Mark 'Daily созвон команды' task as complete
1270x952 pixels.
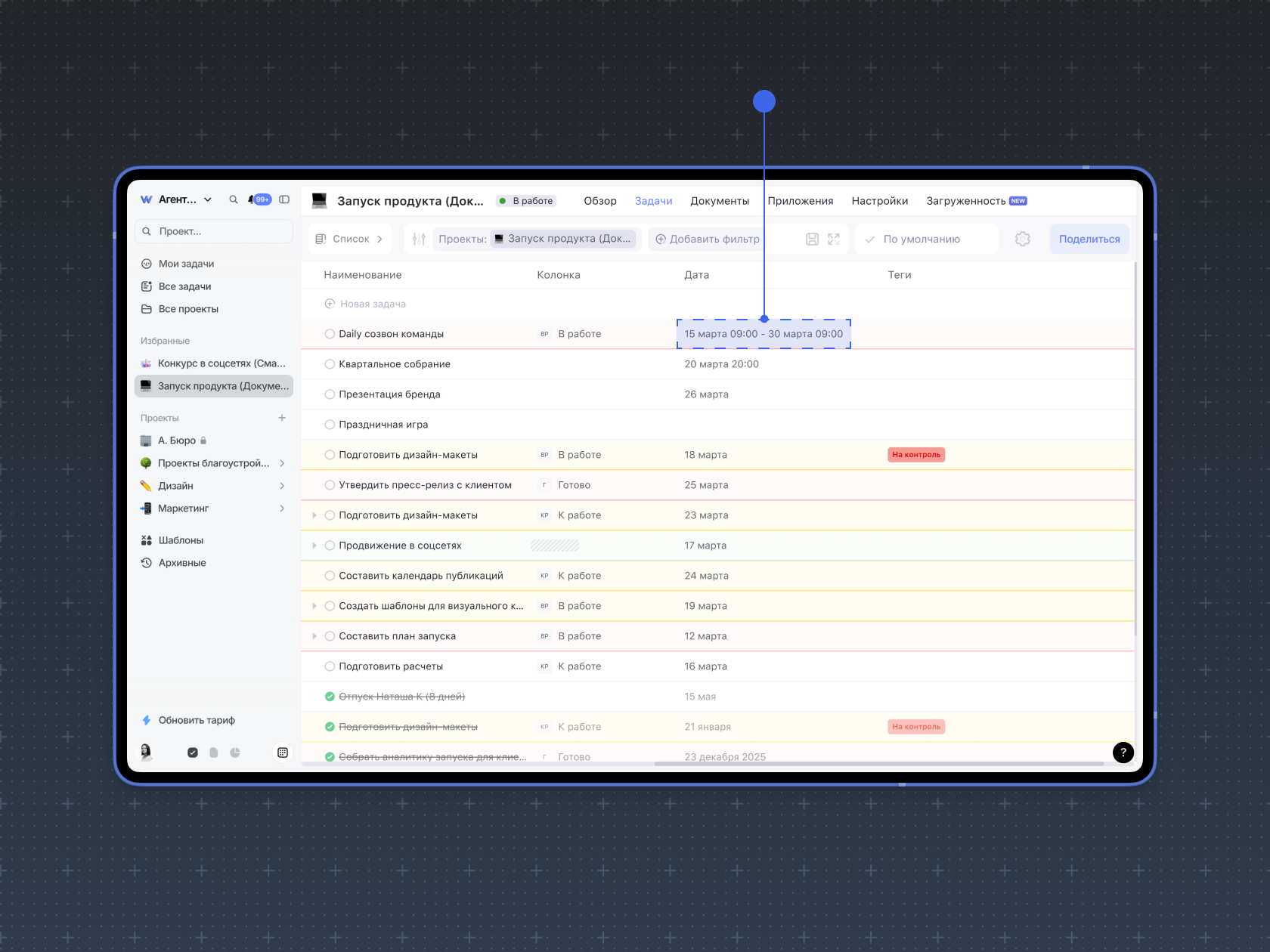coord(330,334)
